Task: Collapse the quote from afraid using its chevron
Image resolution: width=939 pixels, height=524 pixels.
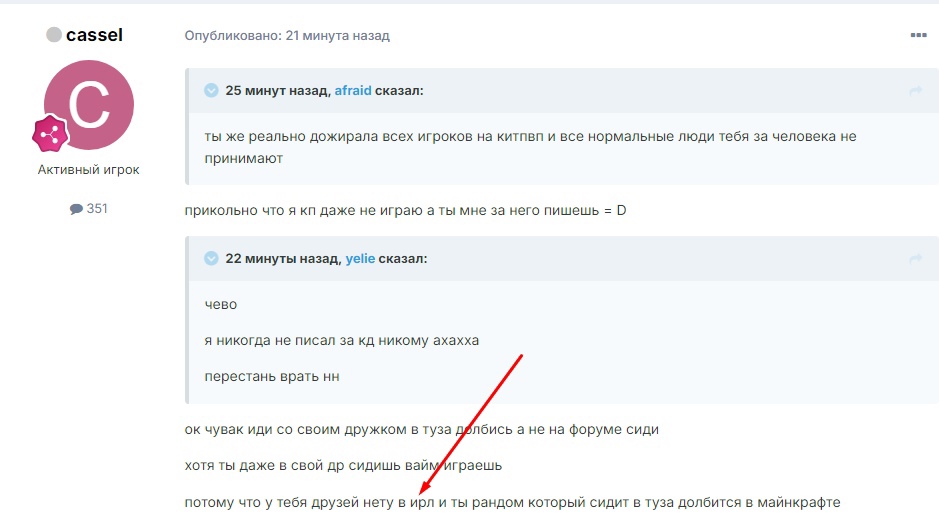Action: coord(211,90)
